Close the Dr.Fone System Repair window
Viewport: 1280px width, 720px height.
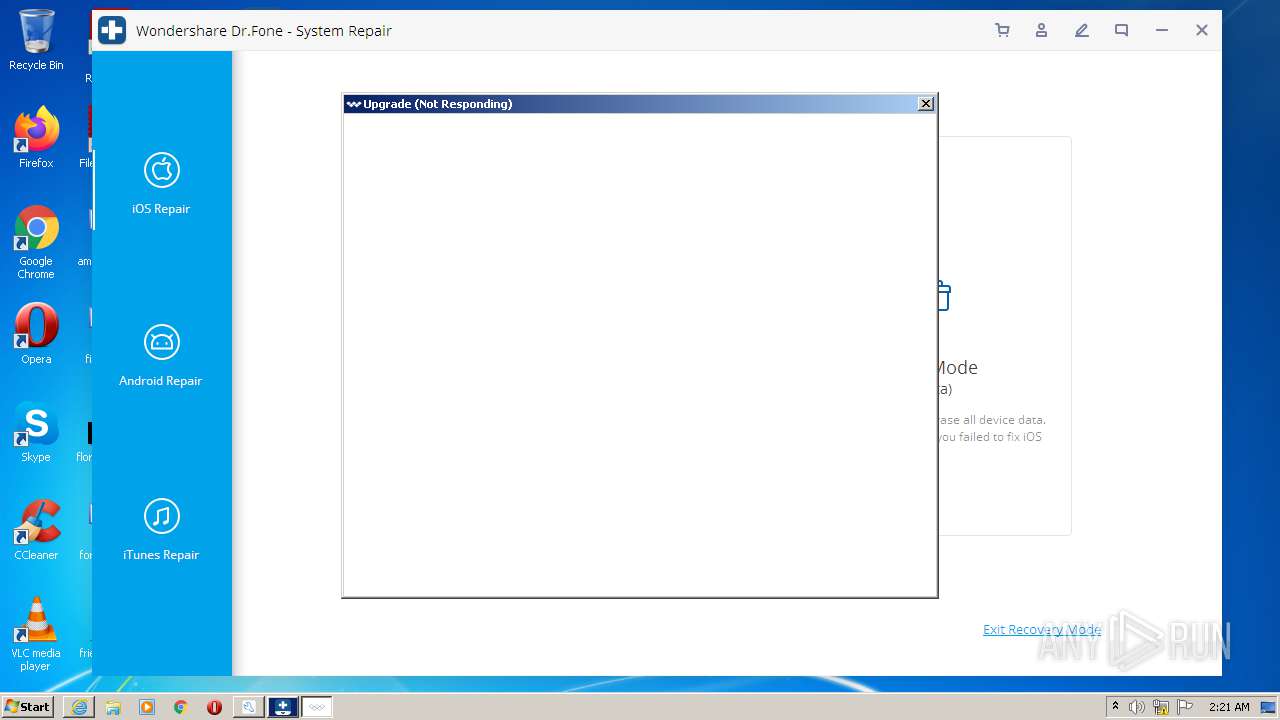click(x=1202, y=31)
